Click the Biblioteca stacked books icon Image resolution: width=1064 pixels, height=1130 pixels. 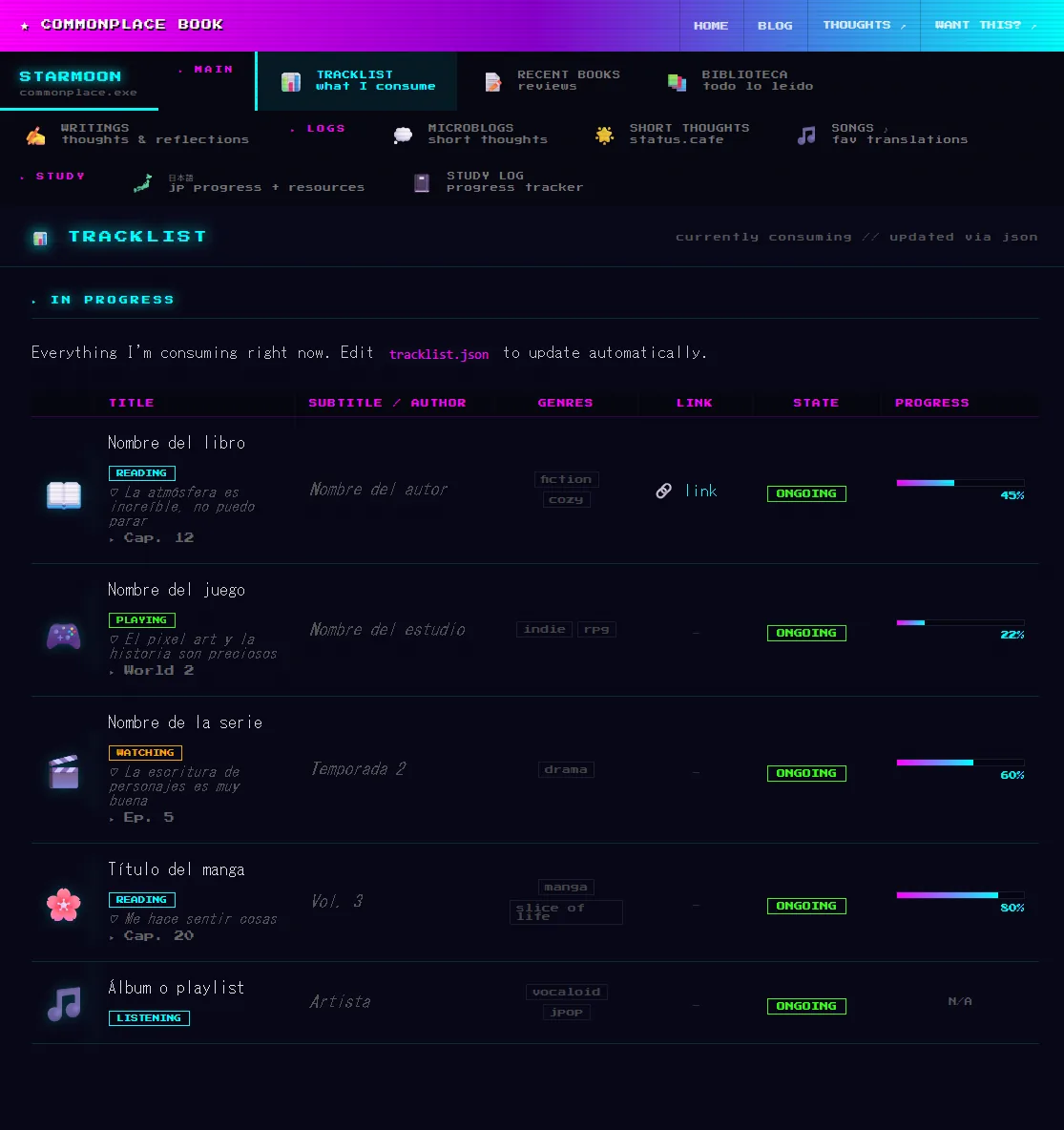(x=678, y=81)
